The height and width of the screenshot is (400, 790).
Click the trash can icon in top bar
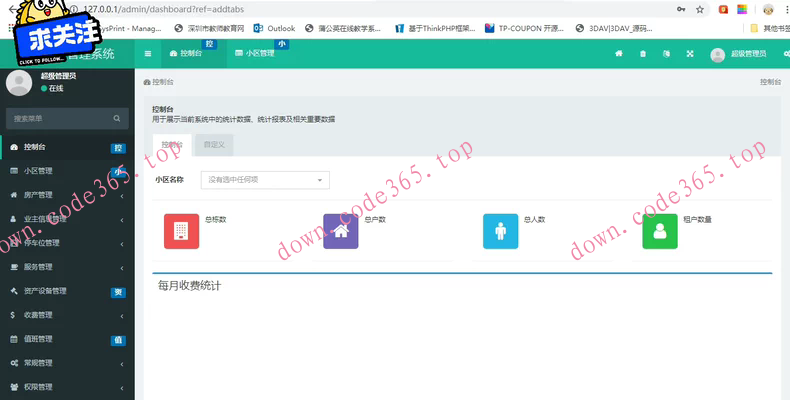pyautogui.click(x=643, y=53)
